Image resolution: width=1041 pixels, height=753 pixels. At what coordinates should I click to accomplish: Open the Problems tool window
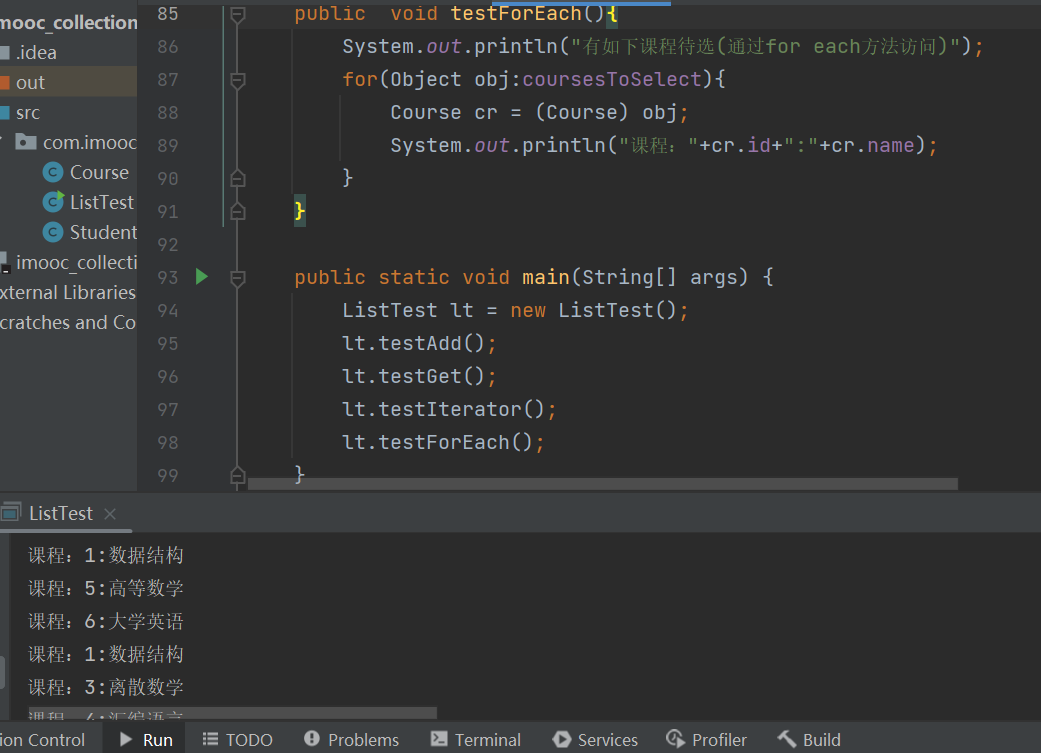[351, 740]
